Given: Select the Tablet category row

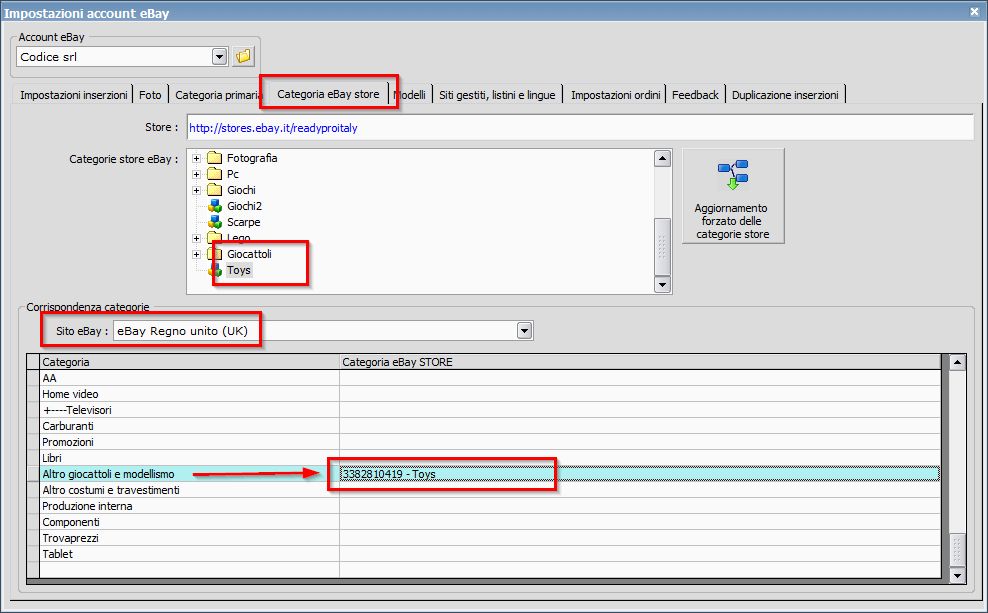Looking at the screenshot, I should [x=484, y=554].
